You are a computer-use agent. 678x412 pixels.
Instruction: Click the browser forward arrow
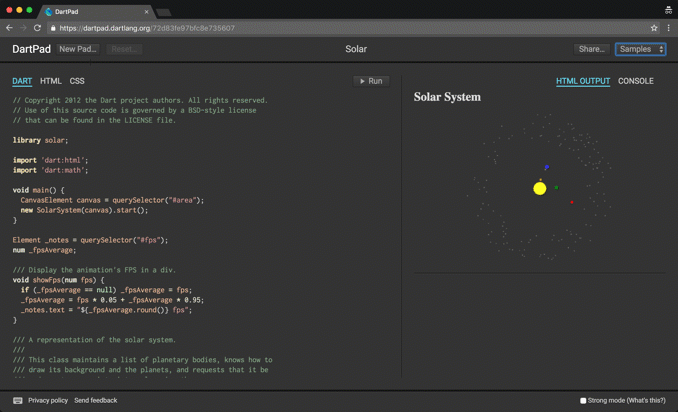tap(23, 28)
